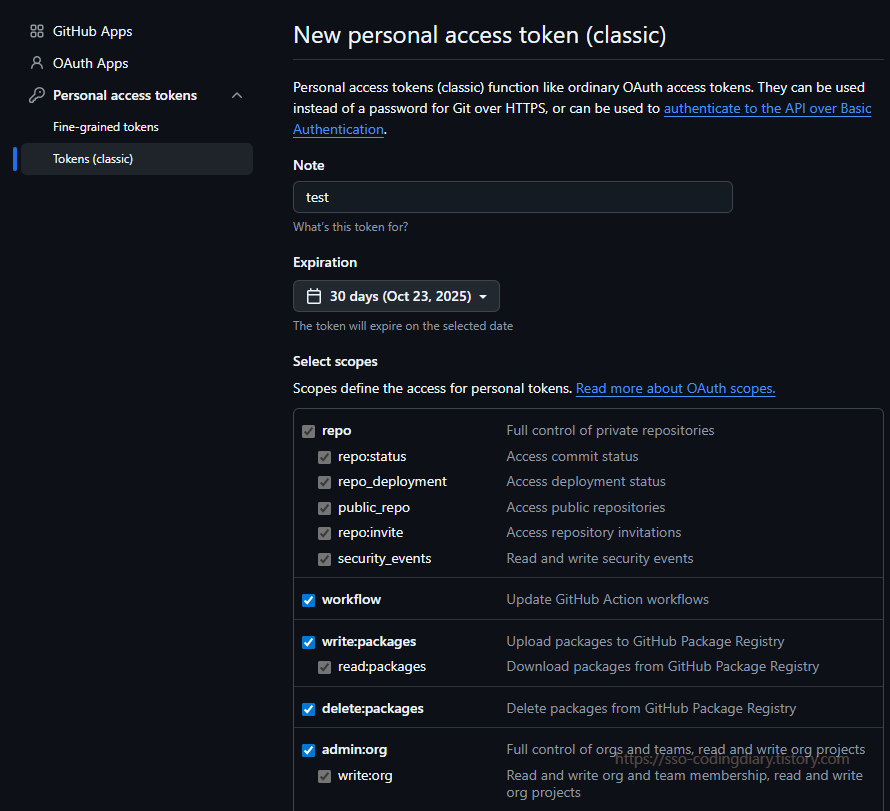Viewport: 890px width, 811px height.
Task: Open GitHub Apps settings page
Action: click(92, 31)
